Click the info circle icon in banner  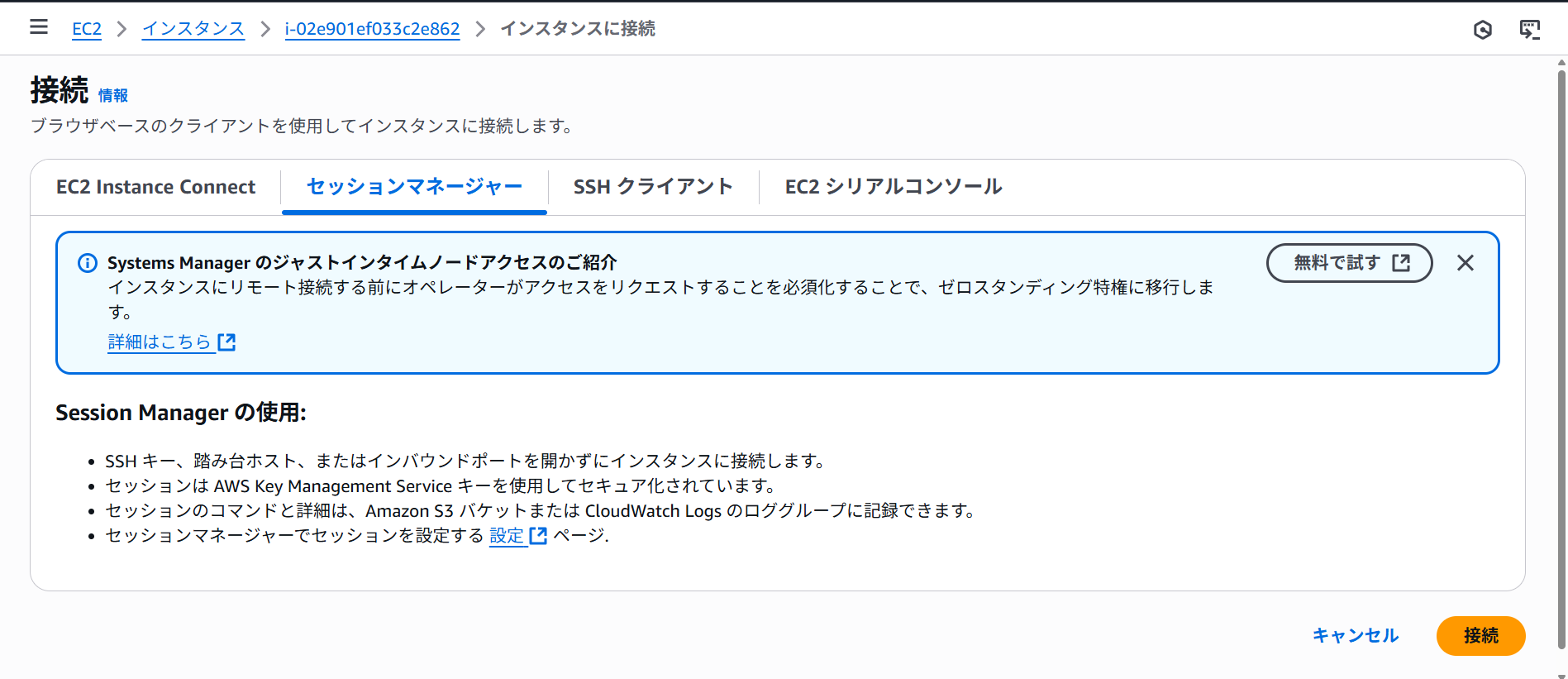pos(88,263)
